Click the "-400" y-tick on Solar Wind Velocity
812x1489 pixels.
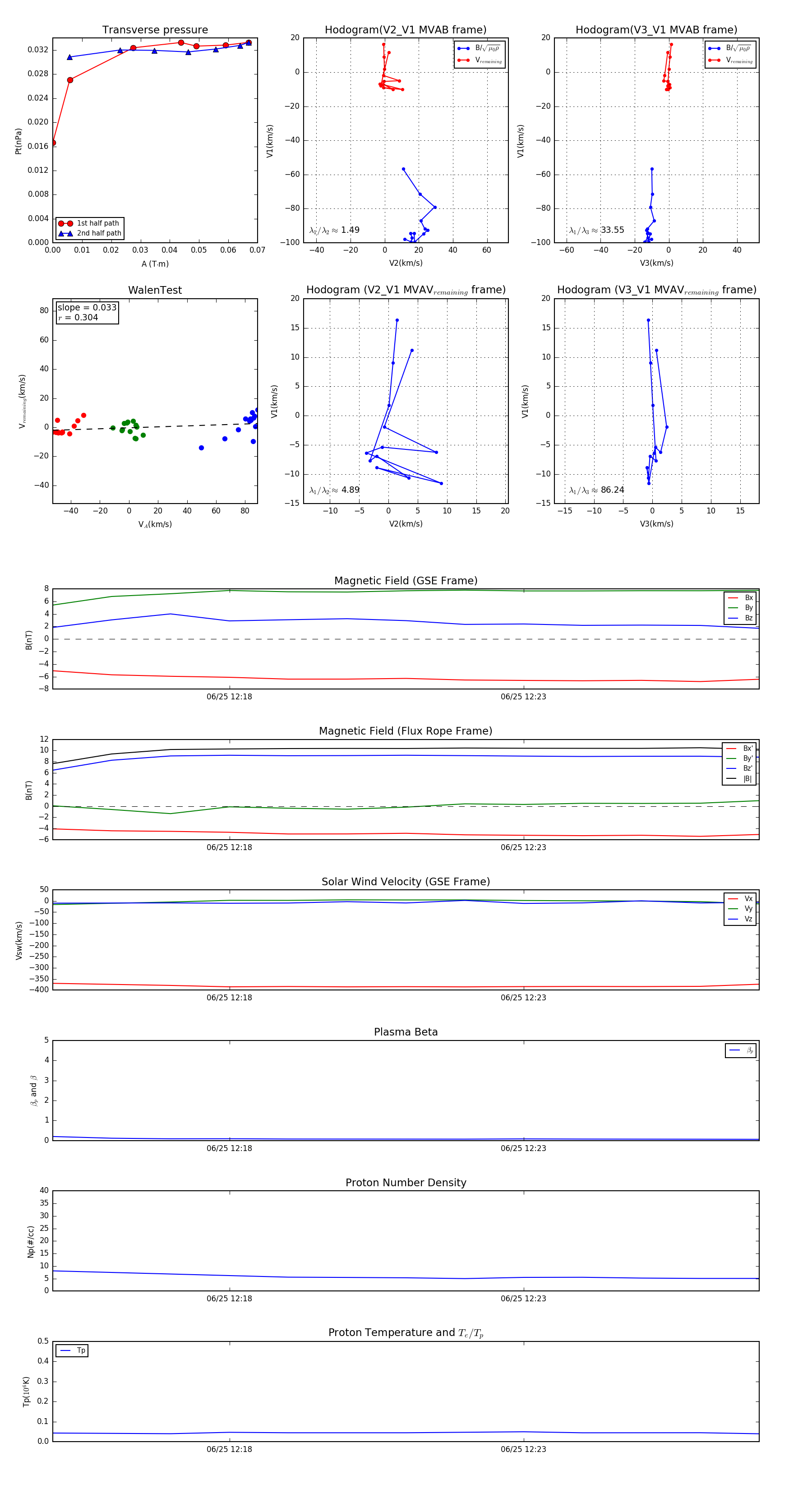click(39, 990)
